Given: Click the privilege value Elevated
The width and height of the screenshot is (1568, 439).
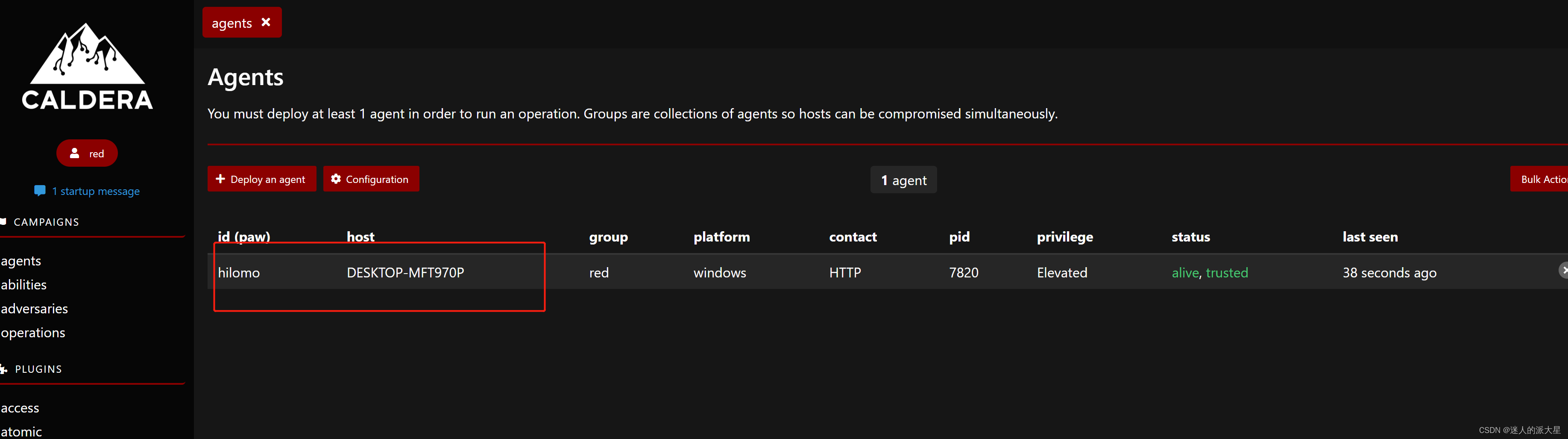Looking at the screenshot, I should 1061,273.
